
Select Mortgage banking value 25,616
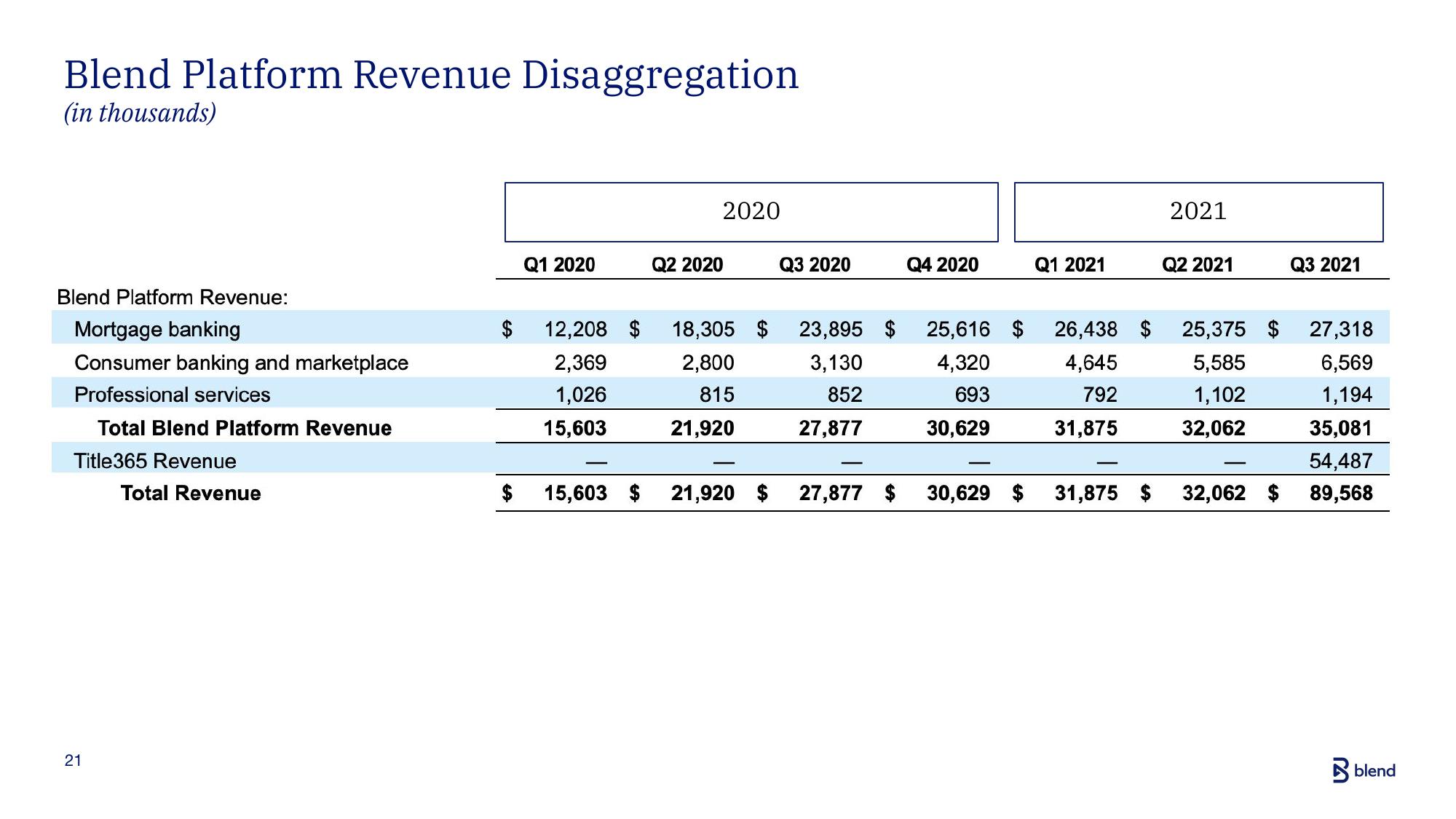click(x=958, y=330)
